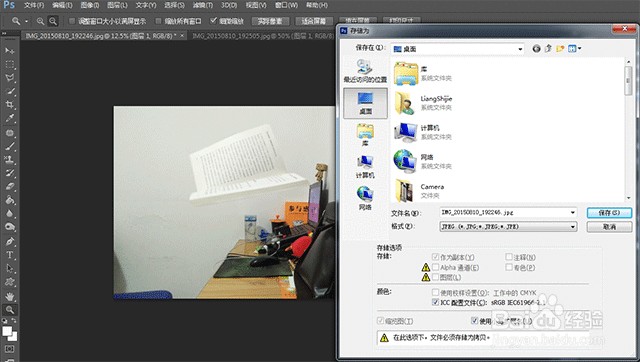
Task: Select the Pen tool
Action: (x=9, y=242)
